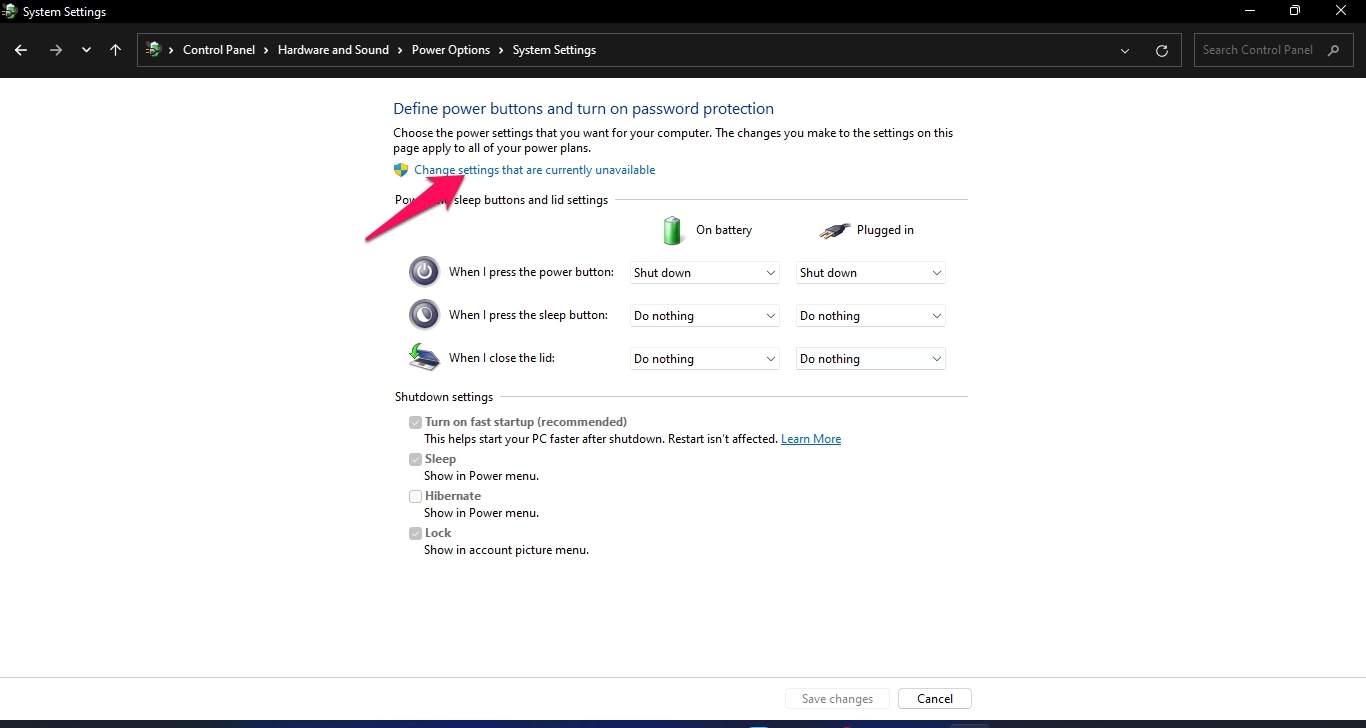Click the Plugged in plug icon

(x=834, y=231)
